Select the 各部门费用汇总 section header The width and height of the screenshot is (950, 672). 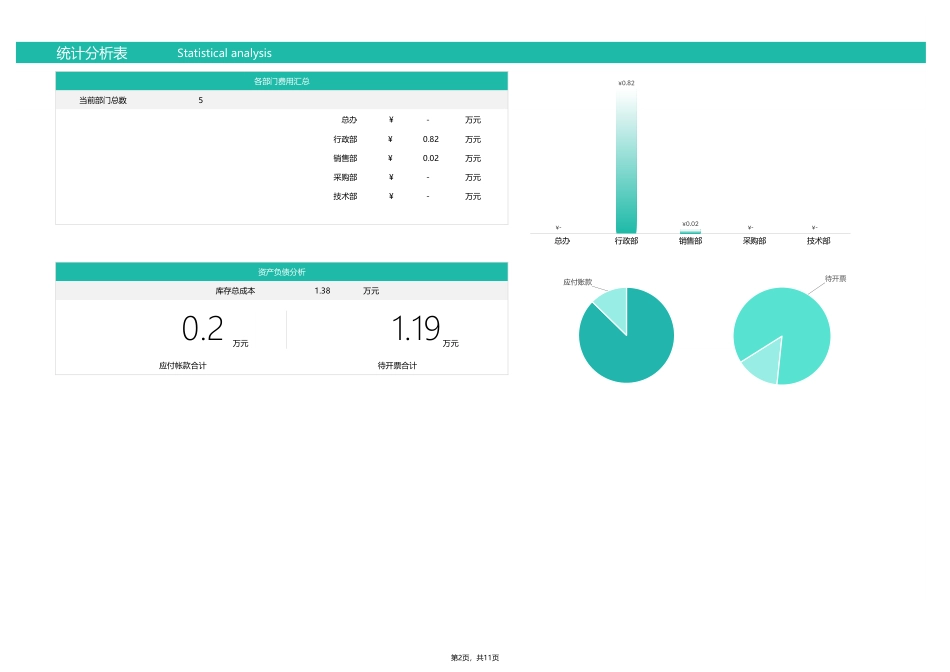point(281,81)
